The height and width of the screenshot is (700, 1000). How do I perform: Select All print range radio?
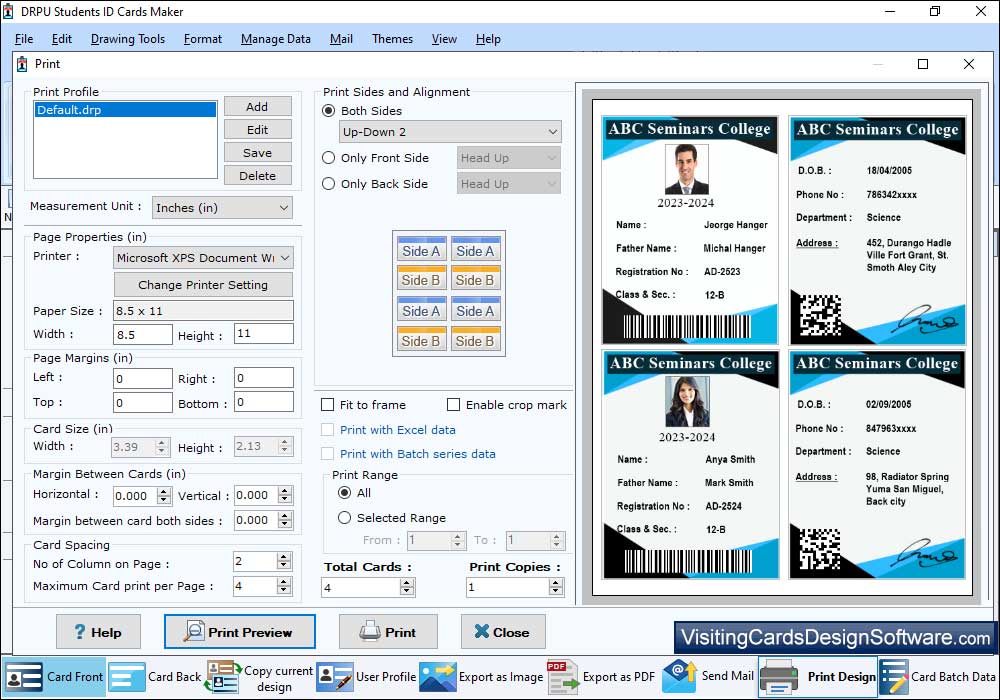pyautogui.click(x=344, y=493)
